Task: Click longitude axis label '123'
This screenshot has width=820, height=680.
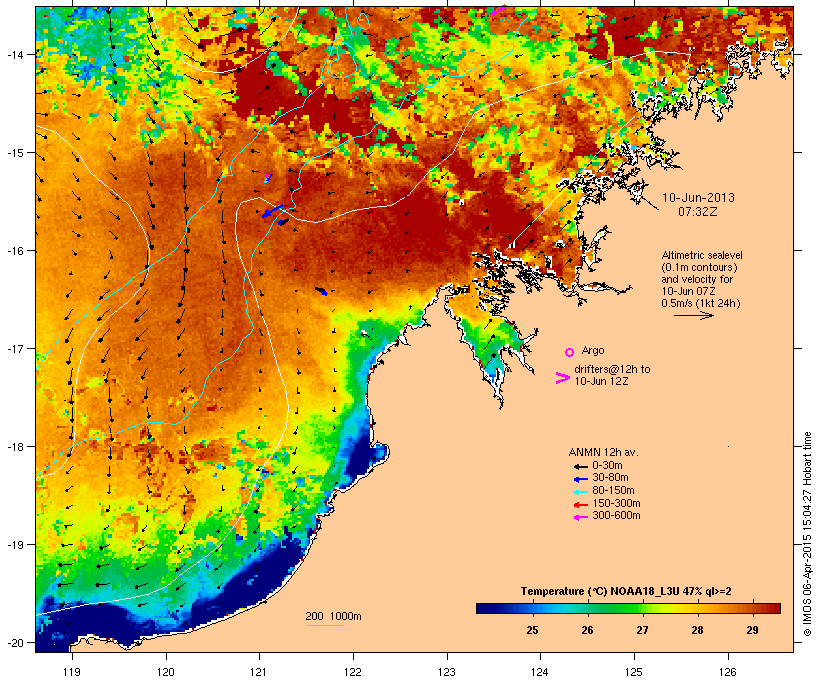Action: (447, 672)
